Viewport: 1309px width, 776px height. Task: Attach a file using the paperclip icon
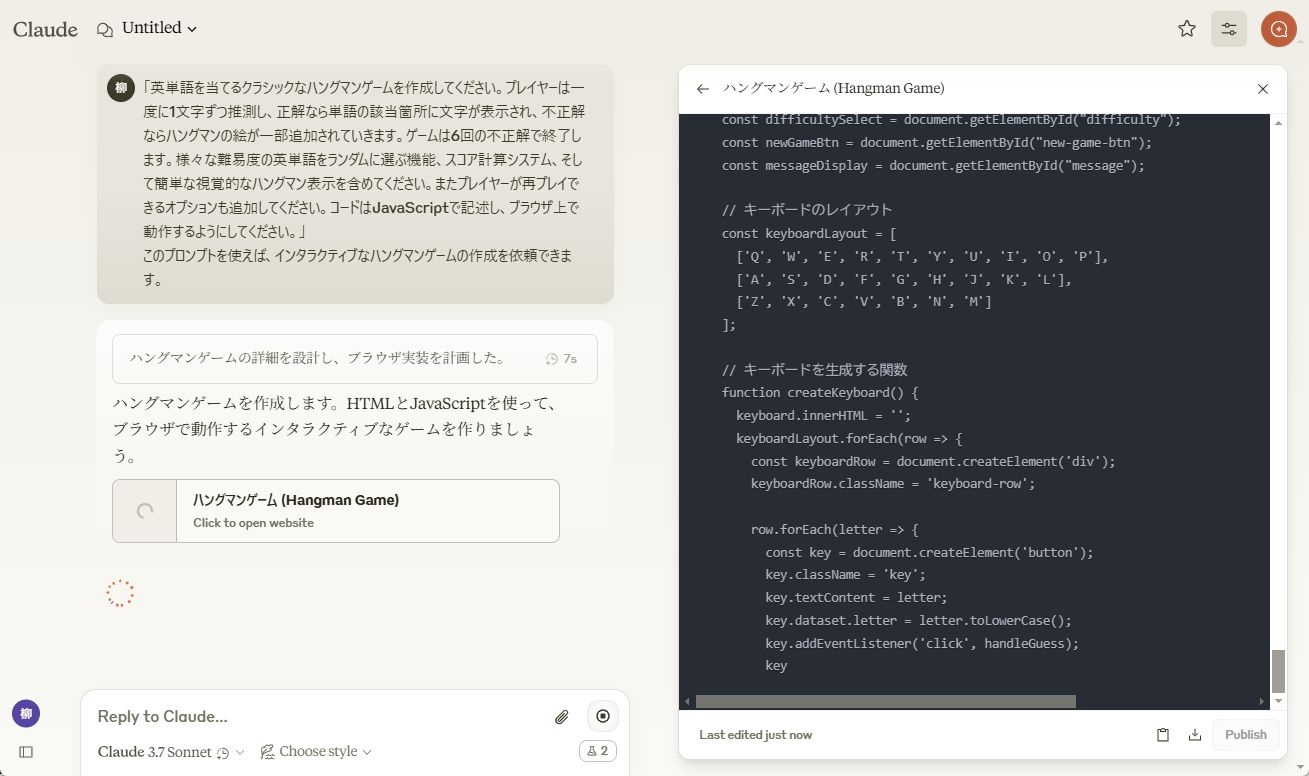coord(561,716)
